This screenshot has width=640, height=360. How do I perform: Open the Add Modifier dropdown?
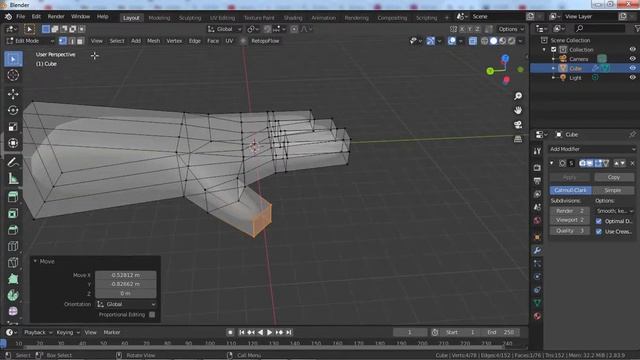click(x=592, y=149)
